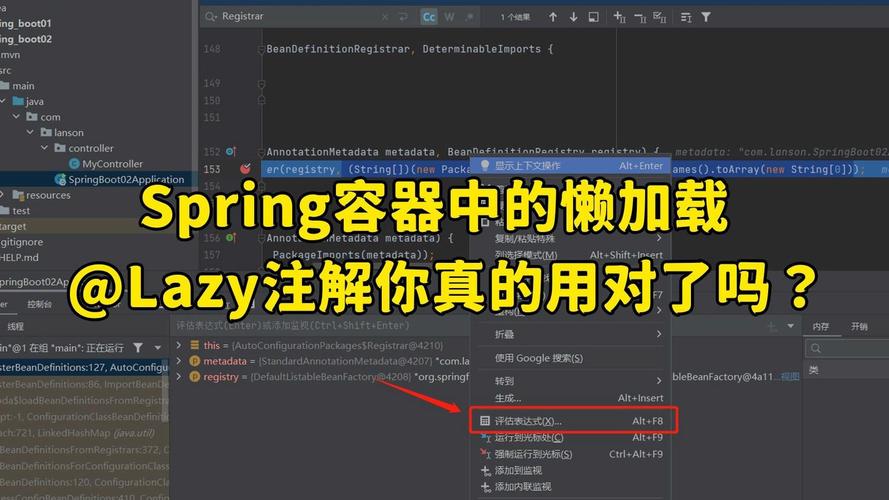The height and width of the screenshot is (500, 889).
Task: Collapse the controller package
Action: tap(44, 147)
